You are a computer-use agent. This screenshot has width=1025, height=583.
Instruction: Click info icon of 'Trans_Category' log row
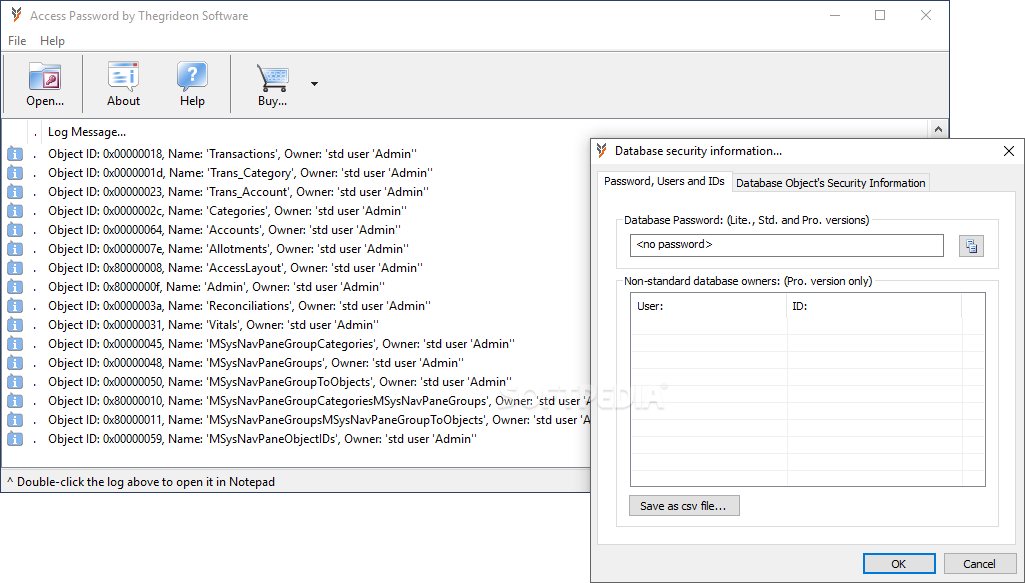15,173
